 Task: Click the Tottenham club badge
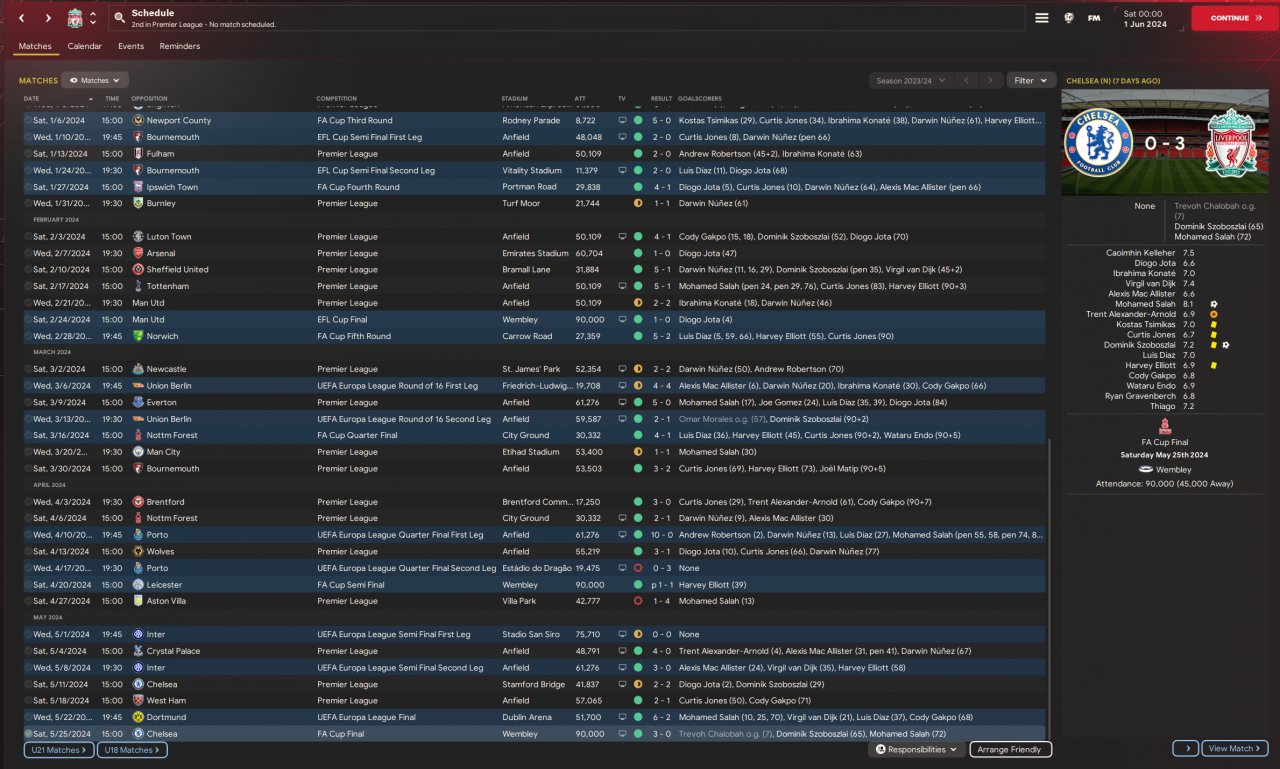tap(138, 286)
